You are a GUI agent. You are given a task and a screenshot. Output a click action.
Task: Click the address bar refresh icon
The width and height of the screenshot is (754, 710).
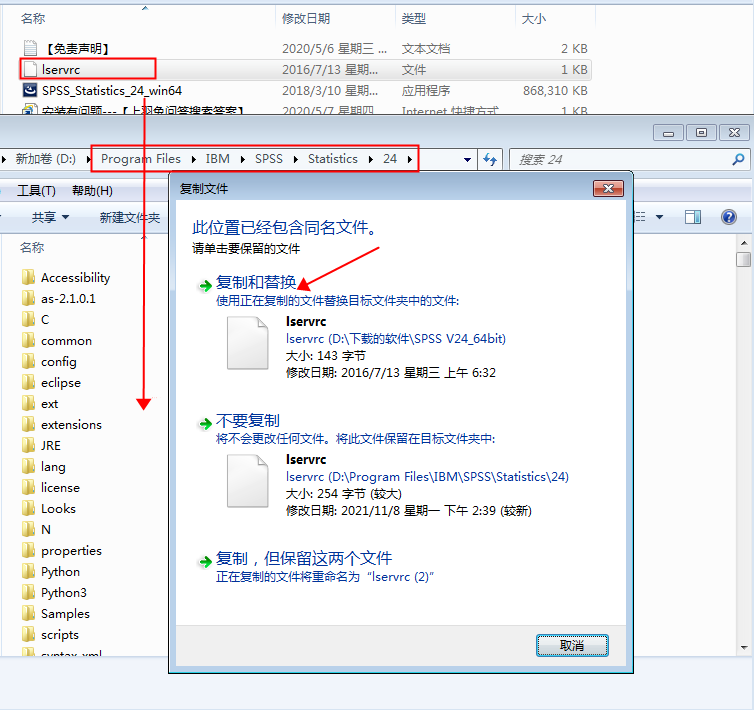[490, 159]
